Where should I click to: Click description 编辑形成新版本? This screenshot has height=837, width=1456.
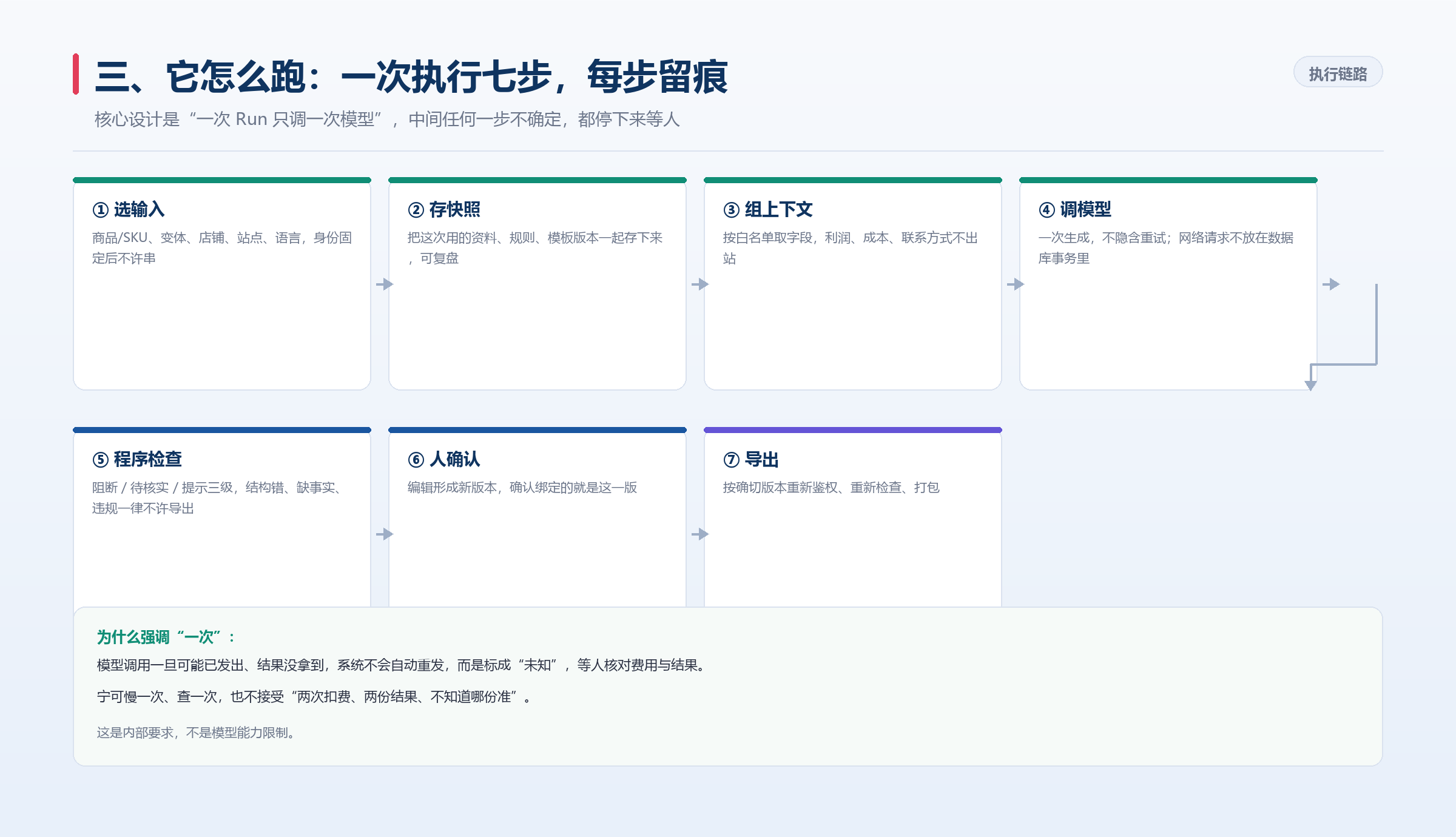[x=522, y=488]
